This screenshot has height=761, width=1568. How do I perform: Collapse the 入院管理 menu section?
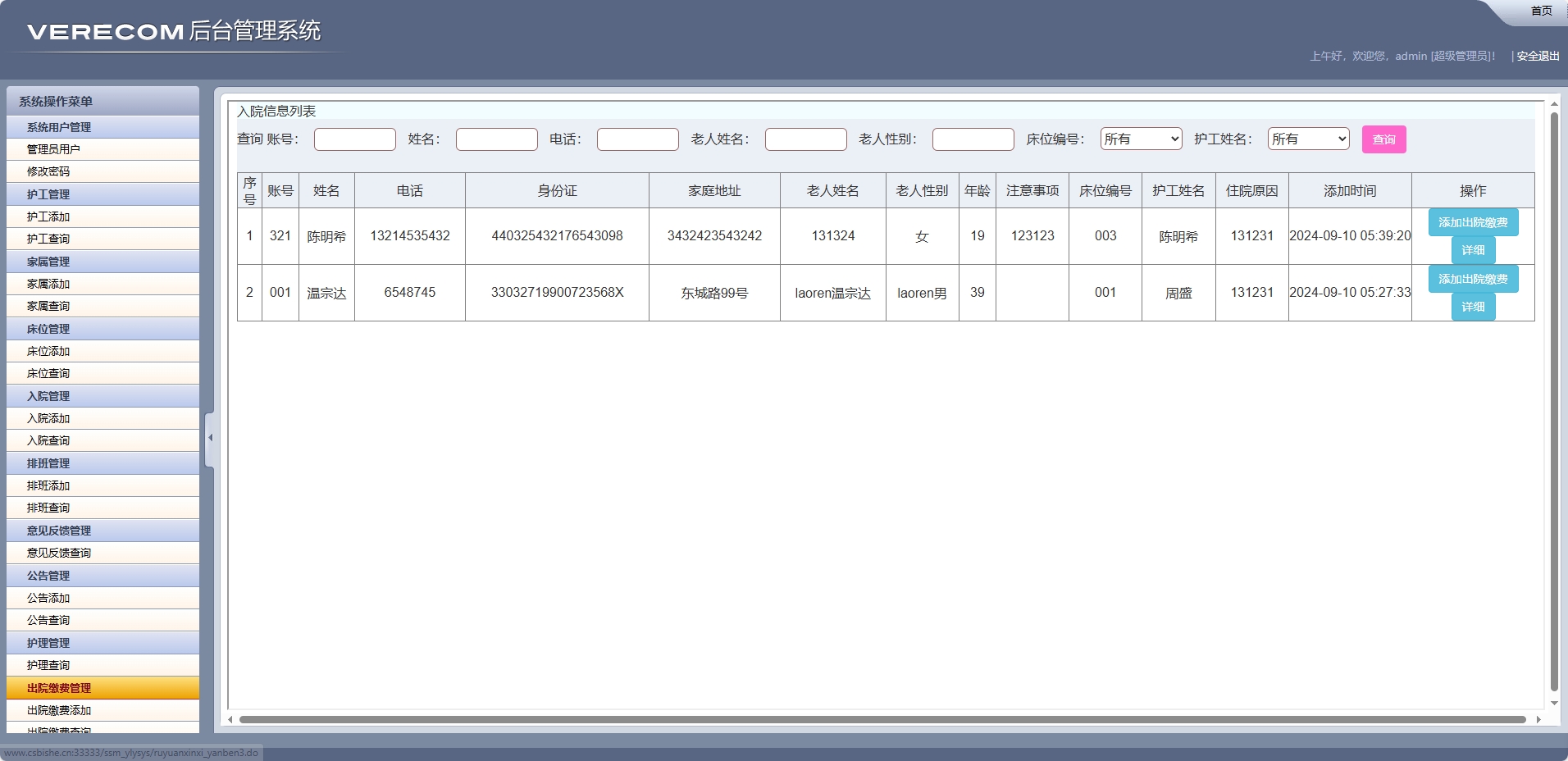point(103,396)
